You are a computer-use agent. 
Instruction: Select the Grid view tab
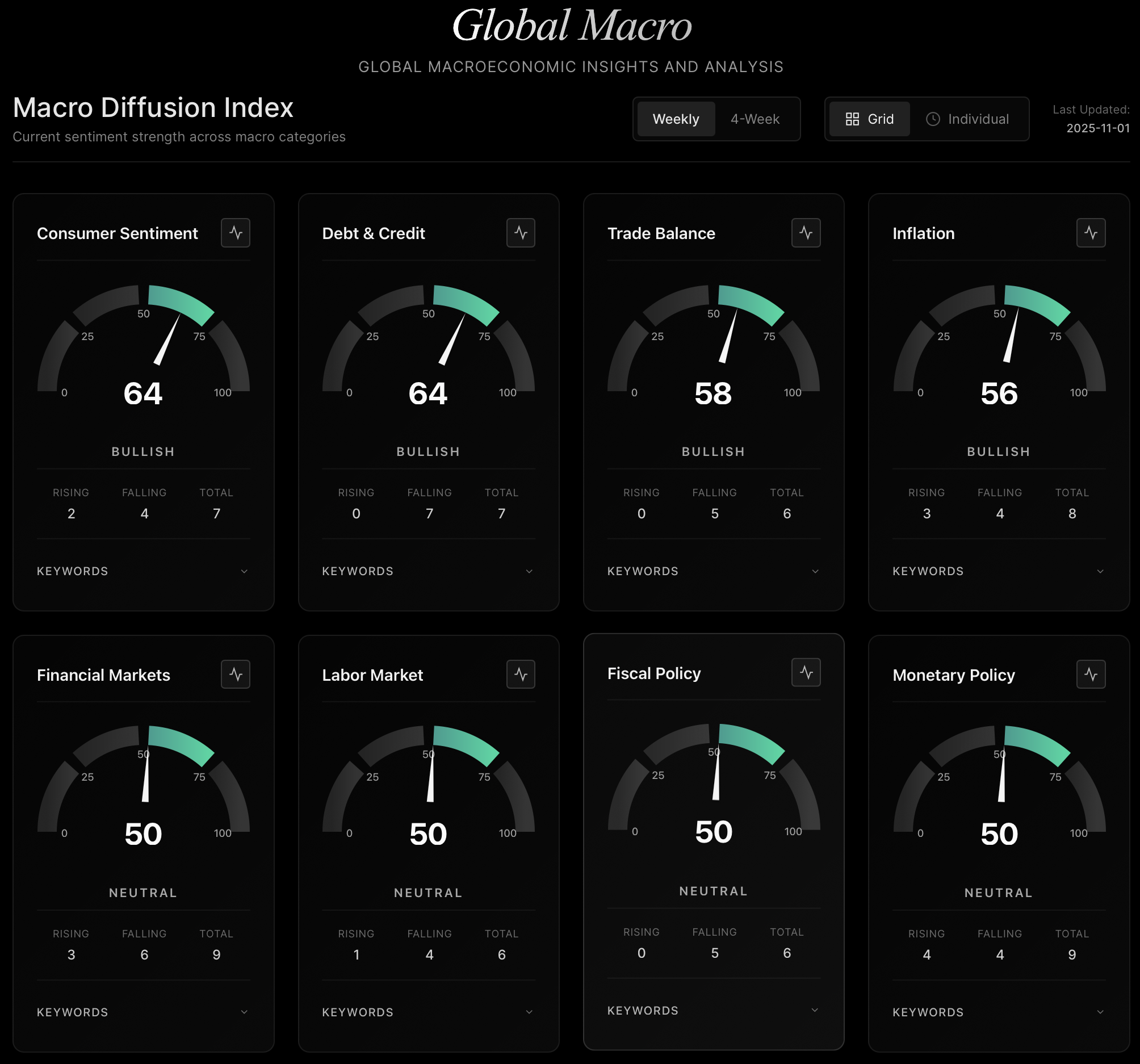click(x=869, y=119)
